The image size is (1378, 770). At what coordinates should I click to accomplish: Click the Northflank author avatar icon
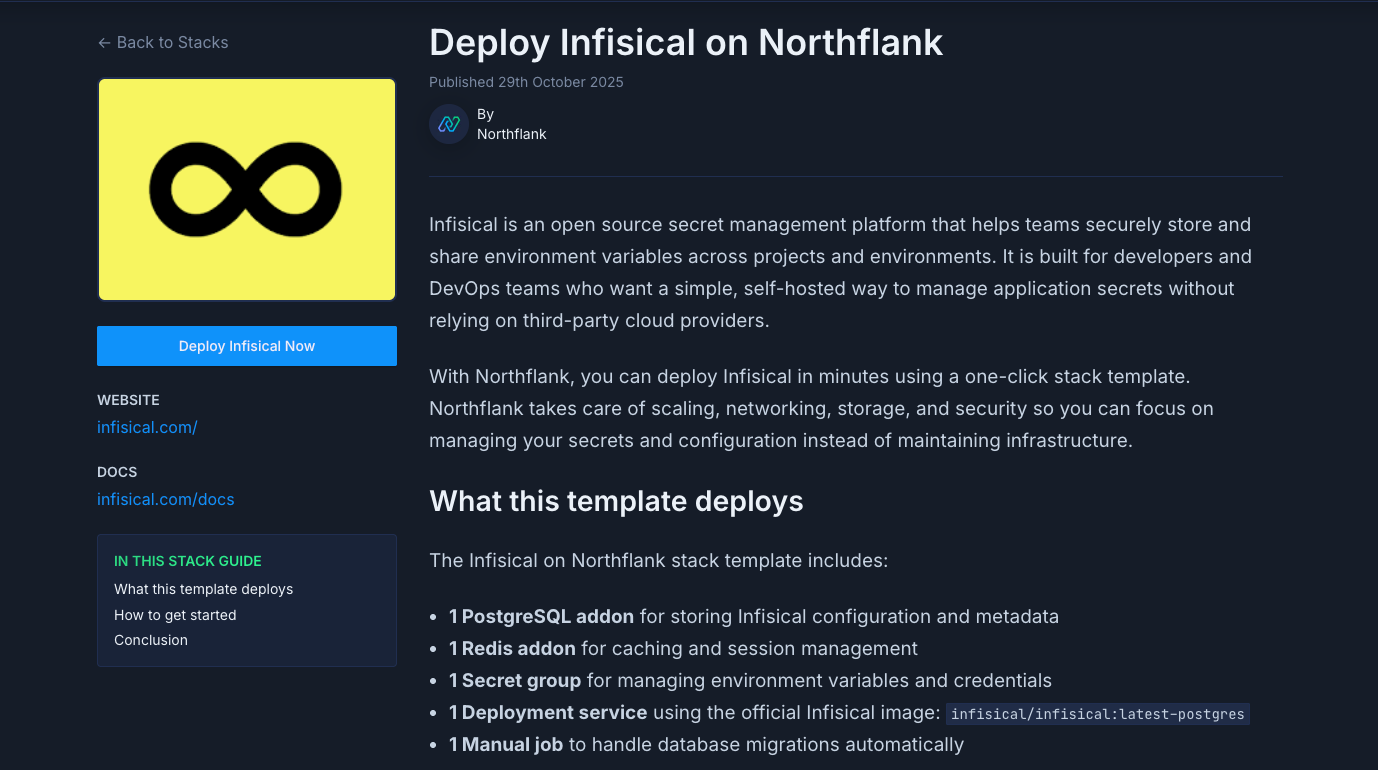pyautogui.click(x=449, y=124)
